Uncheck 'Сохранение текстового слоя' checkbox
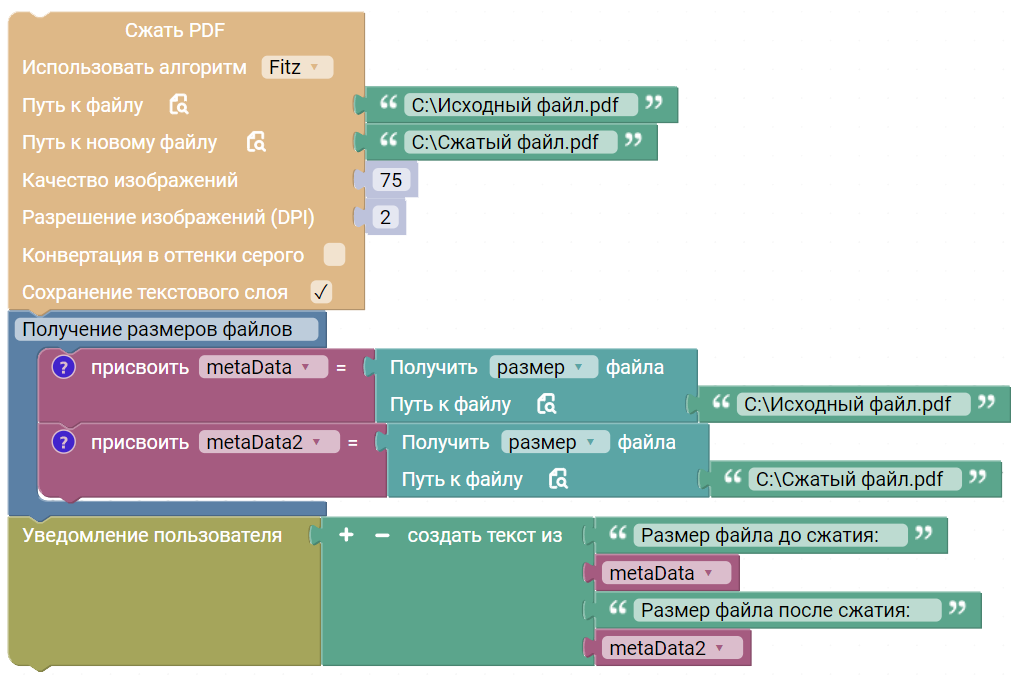This screenshot has width=1019, height=676. coord(321,292)
